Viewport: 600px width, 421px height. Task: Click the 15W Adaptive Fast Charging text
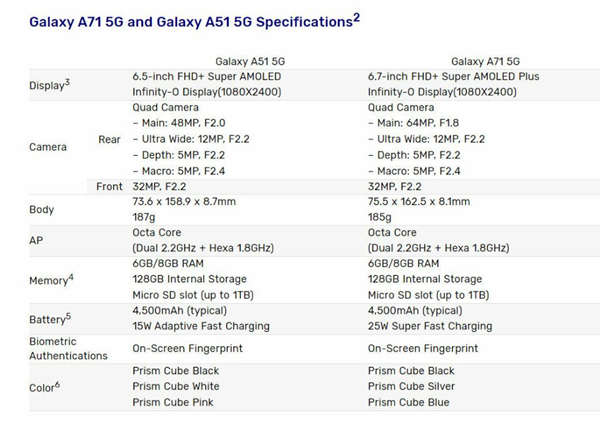point(201,326)
